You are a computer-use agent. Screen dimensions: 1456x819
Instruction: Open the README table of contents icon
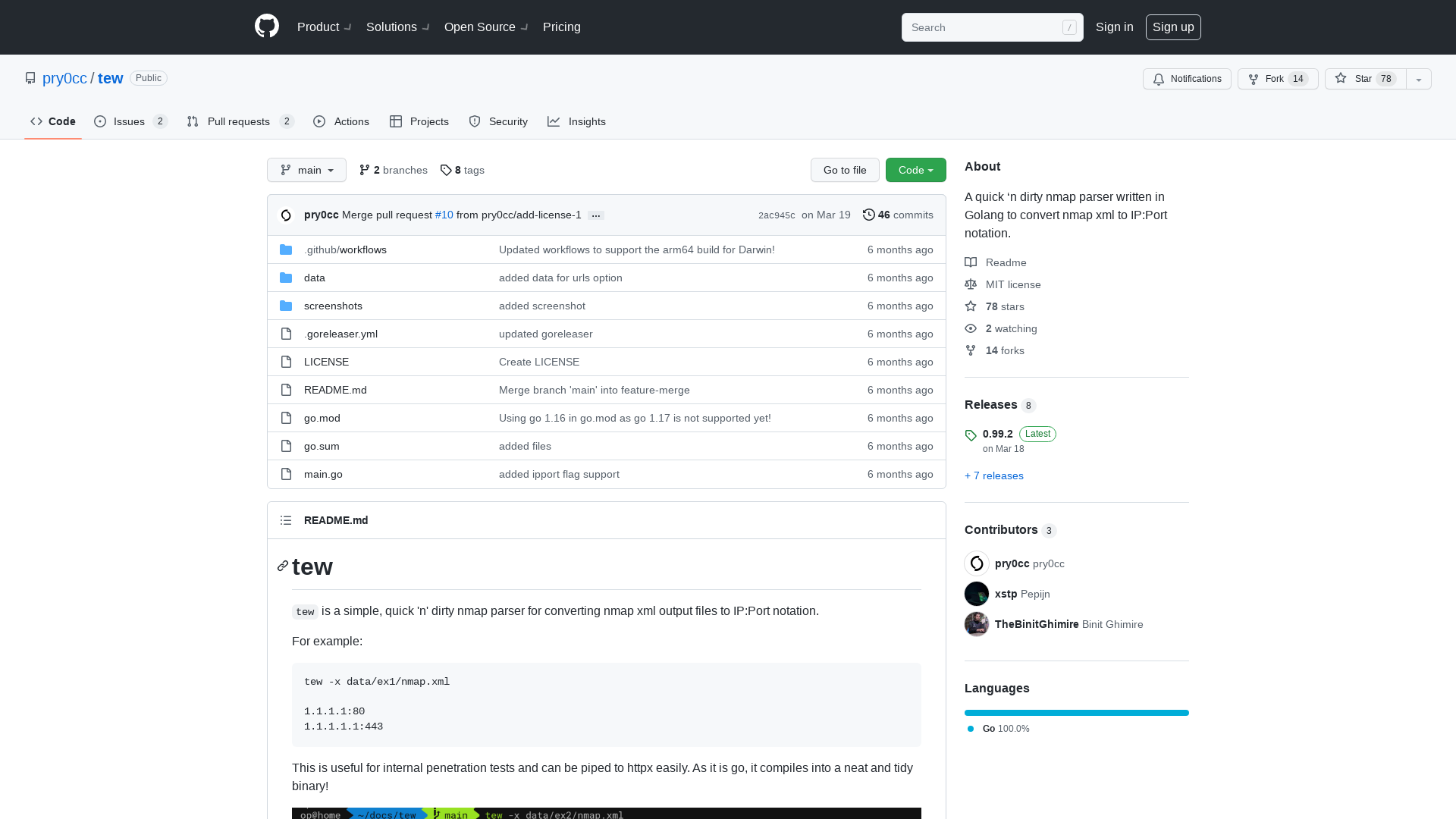click(286, 520)
